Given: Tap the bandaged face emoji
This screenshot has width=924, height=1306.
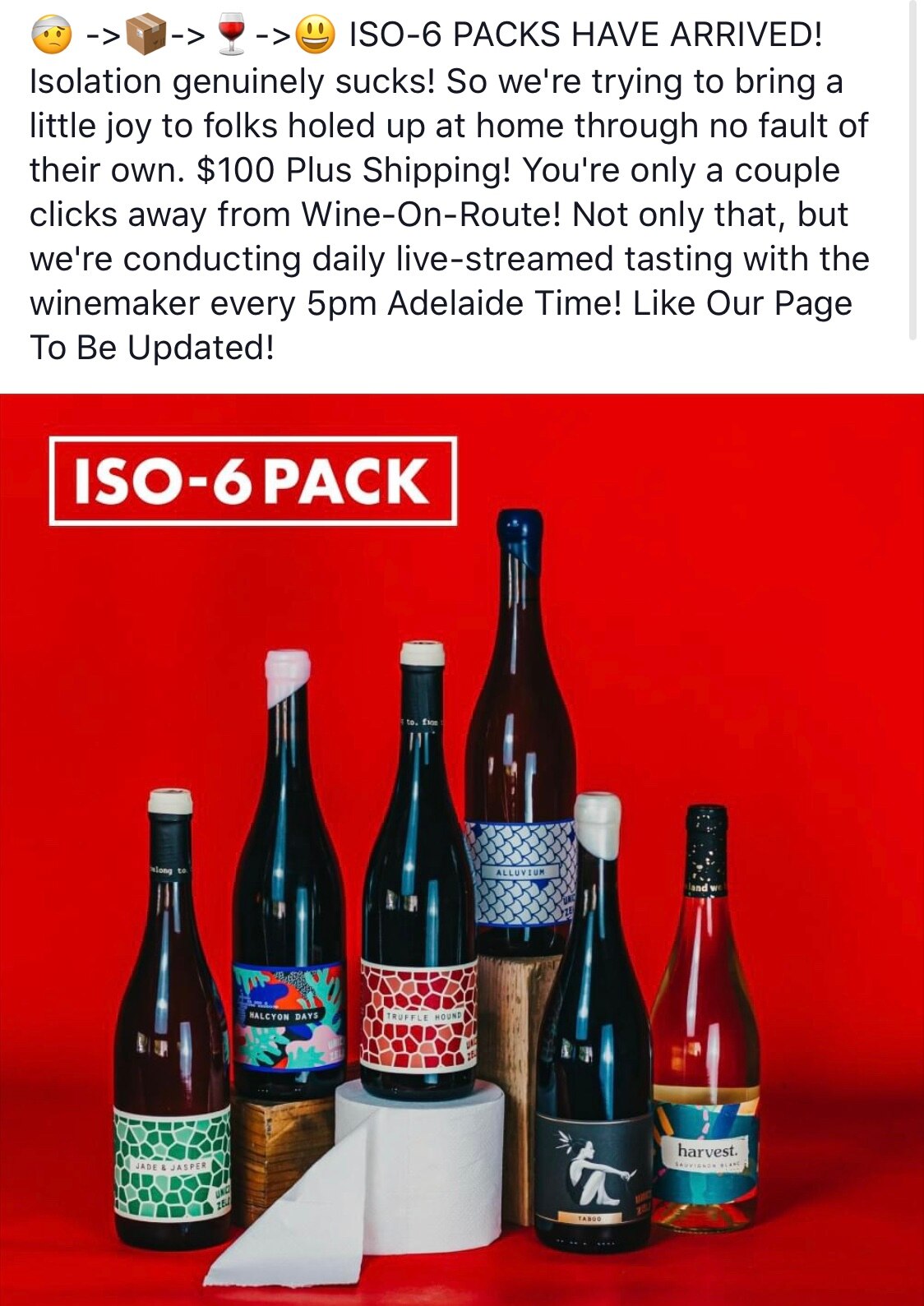Looking at the screenshot, I should click(51, 36).
